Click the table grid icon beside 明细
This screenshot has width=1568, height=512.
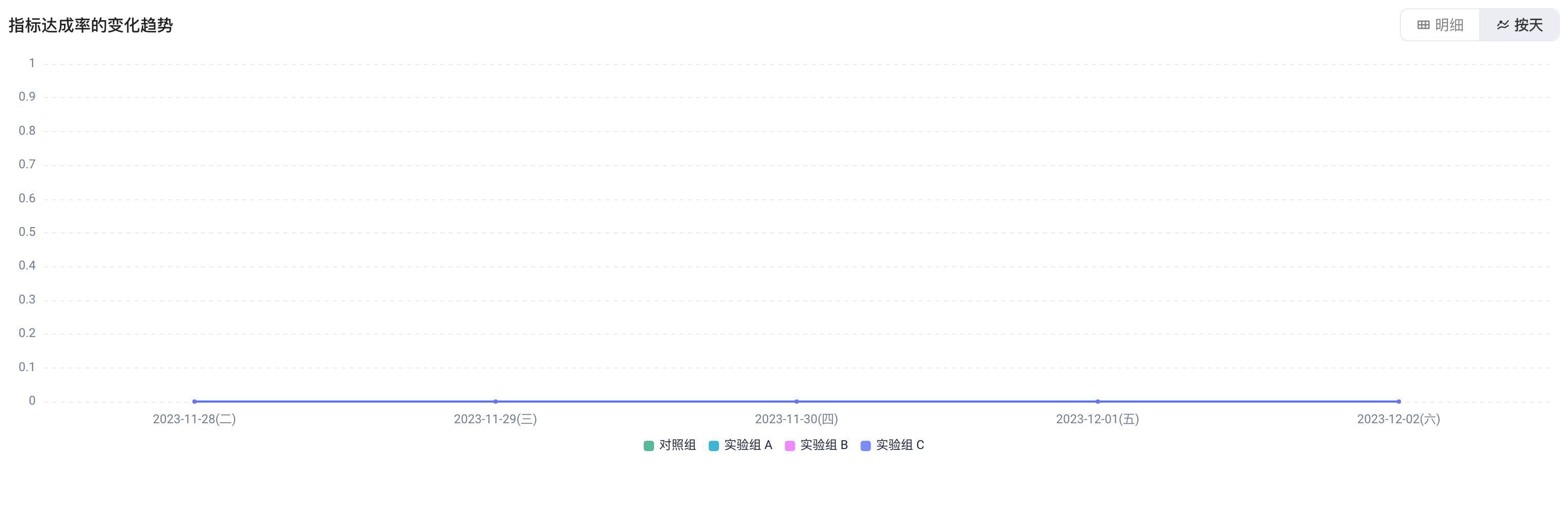[1423, 25]
